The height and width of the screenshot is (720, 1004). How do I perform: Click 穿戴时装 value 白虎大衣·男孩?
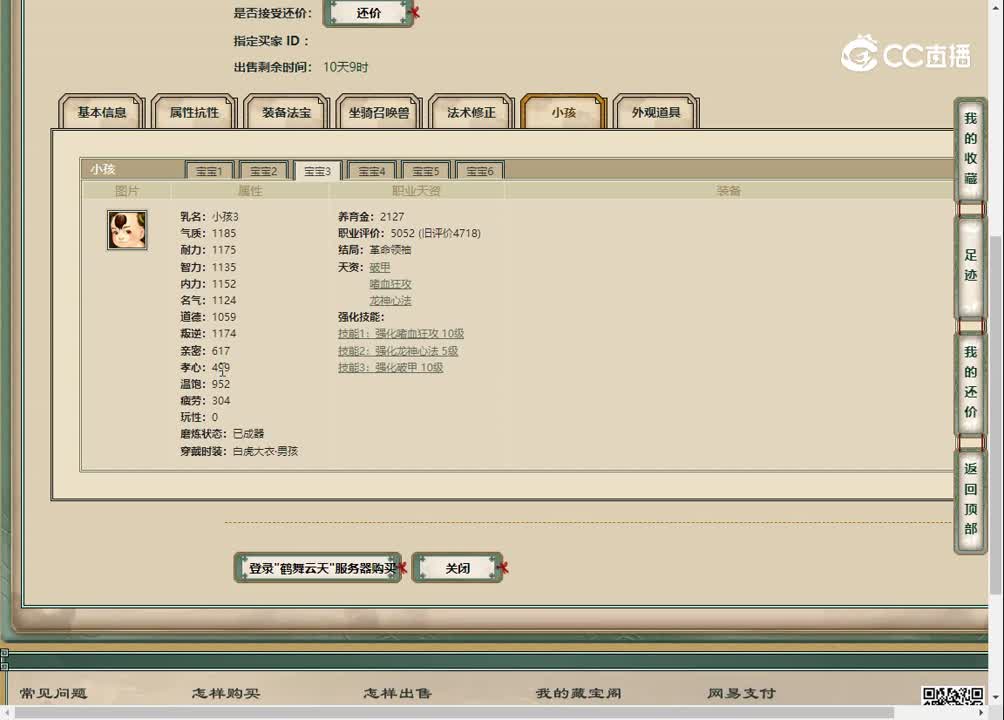(x=265, y=451)
